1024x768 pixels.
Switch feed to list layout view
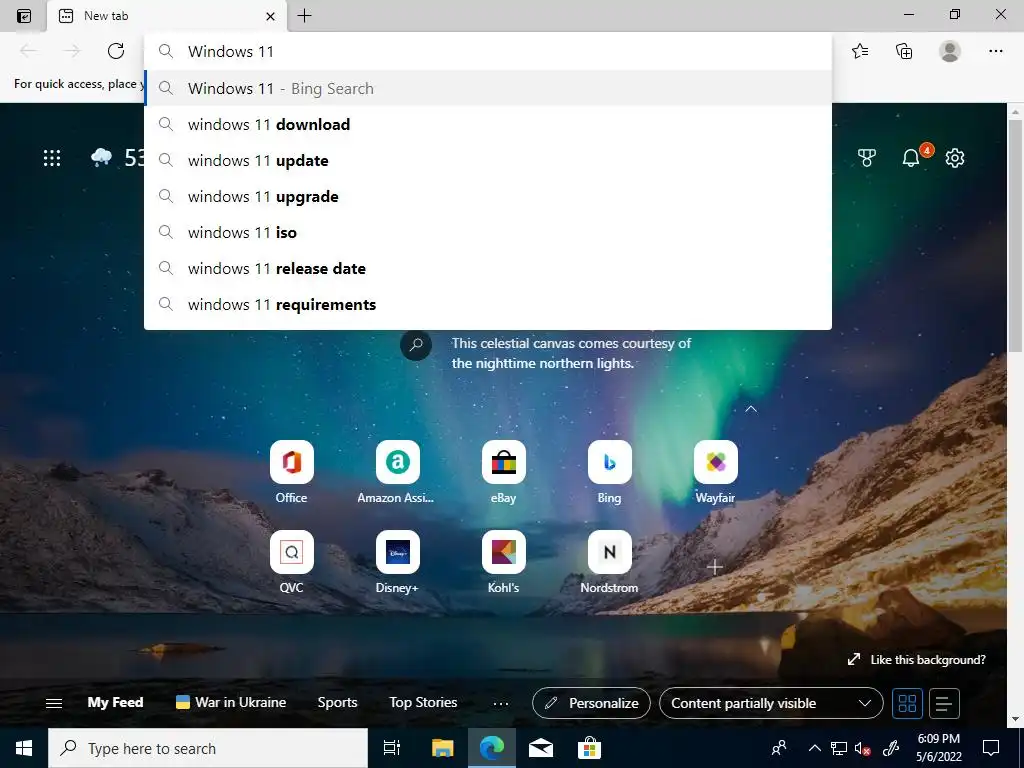(944, 703)
